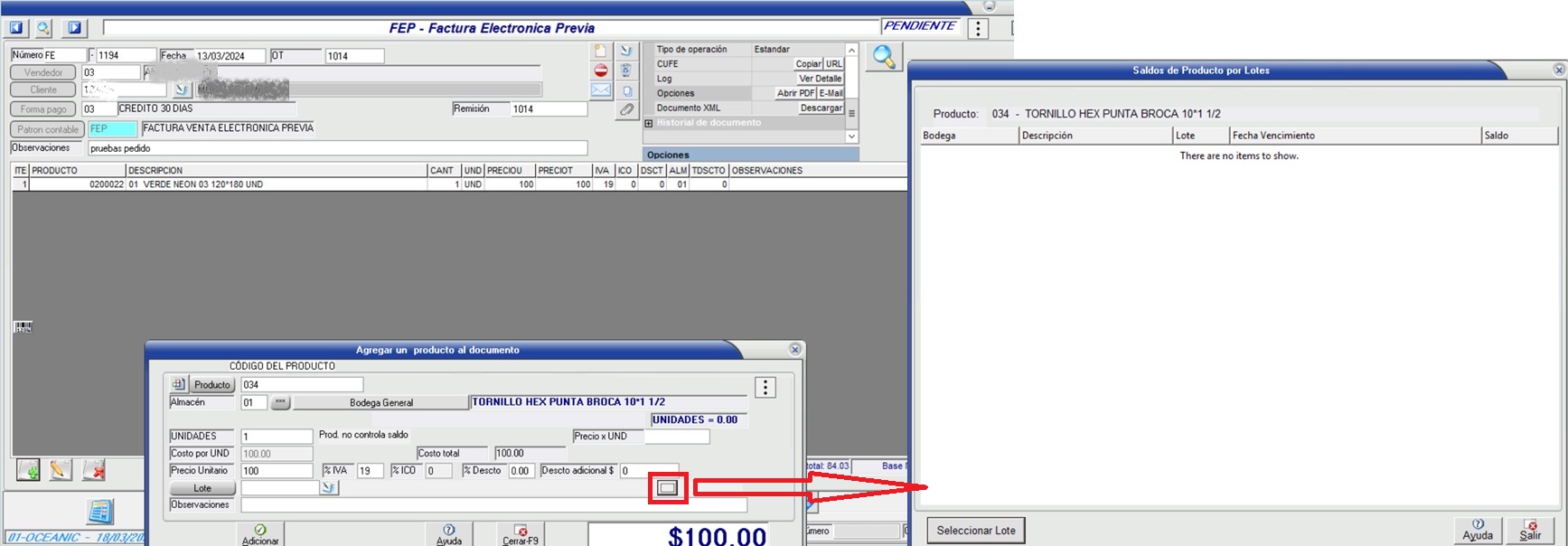Click the calculator icon at bottom left
This screenshot has height=546, width=1568.
pyautogui.click(x=99, y=512)
